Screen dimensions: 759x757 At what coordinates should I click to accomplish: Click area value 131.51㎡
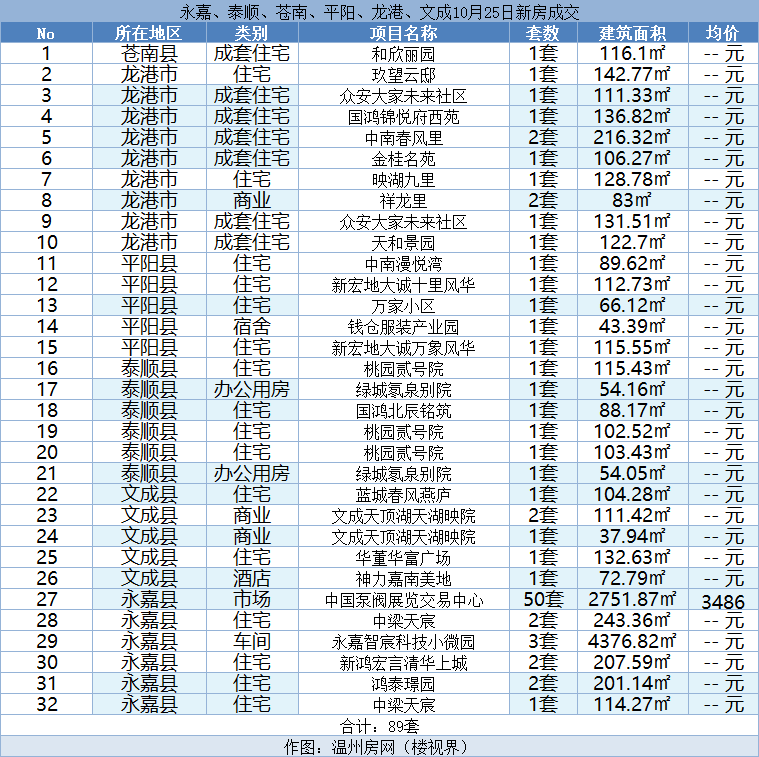[x=632, y=221]
